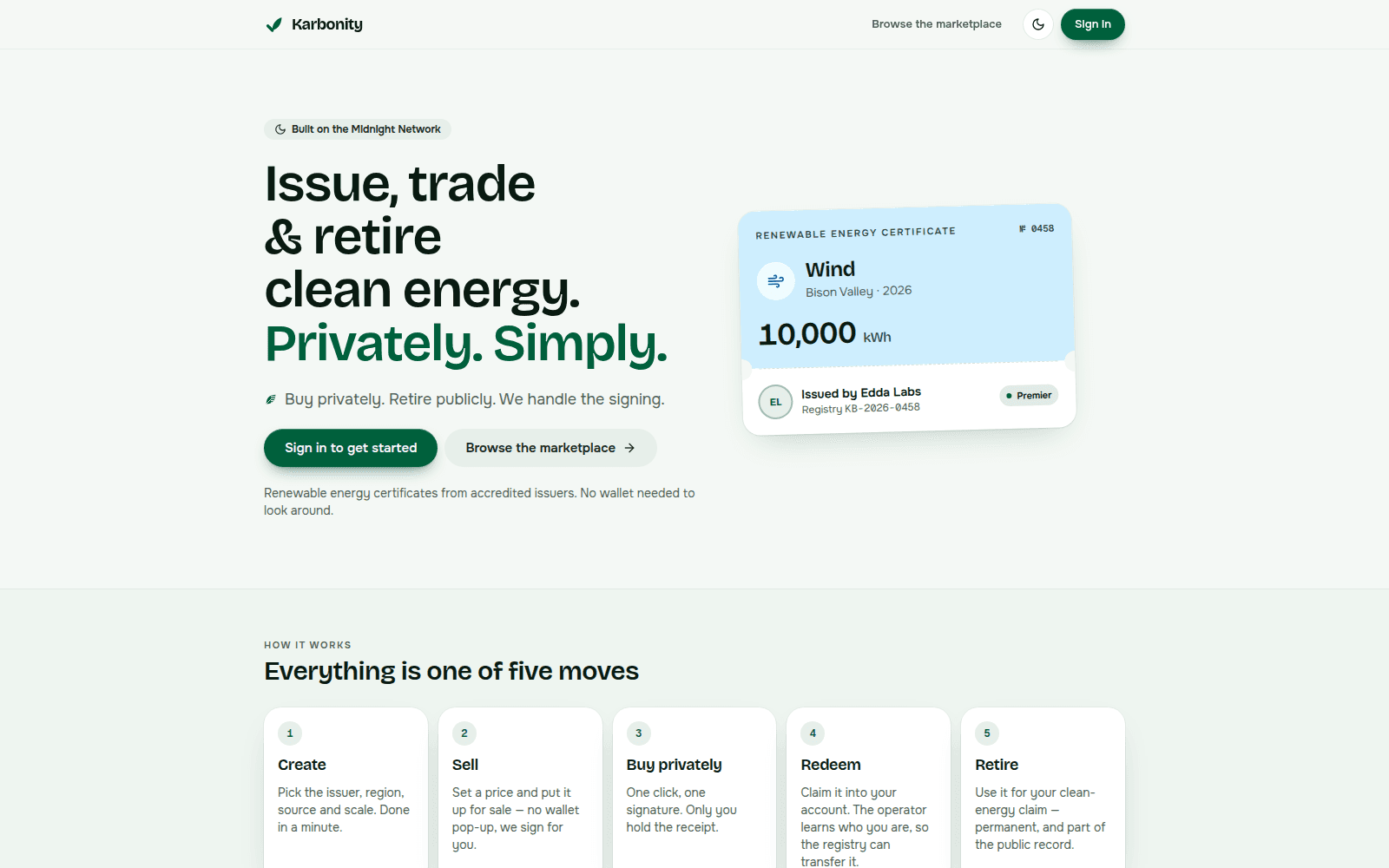Click step number 3 circle on Buy privately card
1389x868 pixels.
[x=639, y=733]
